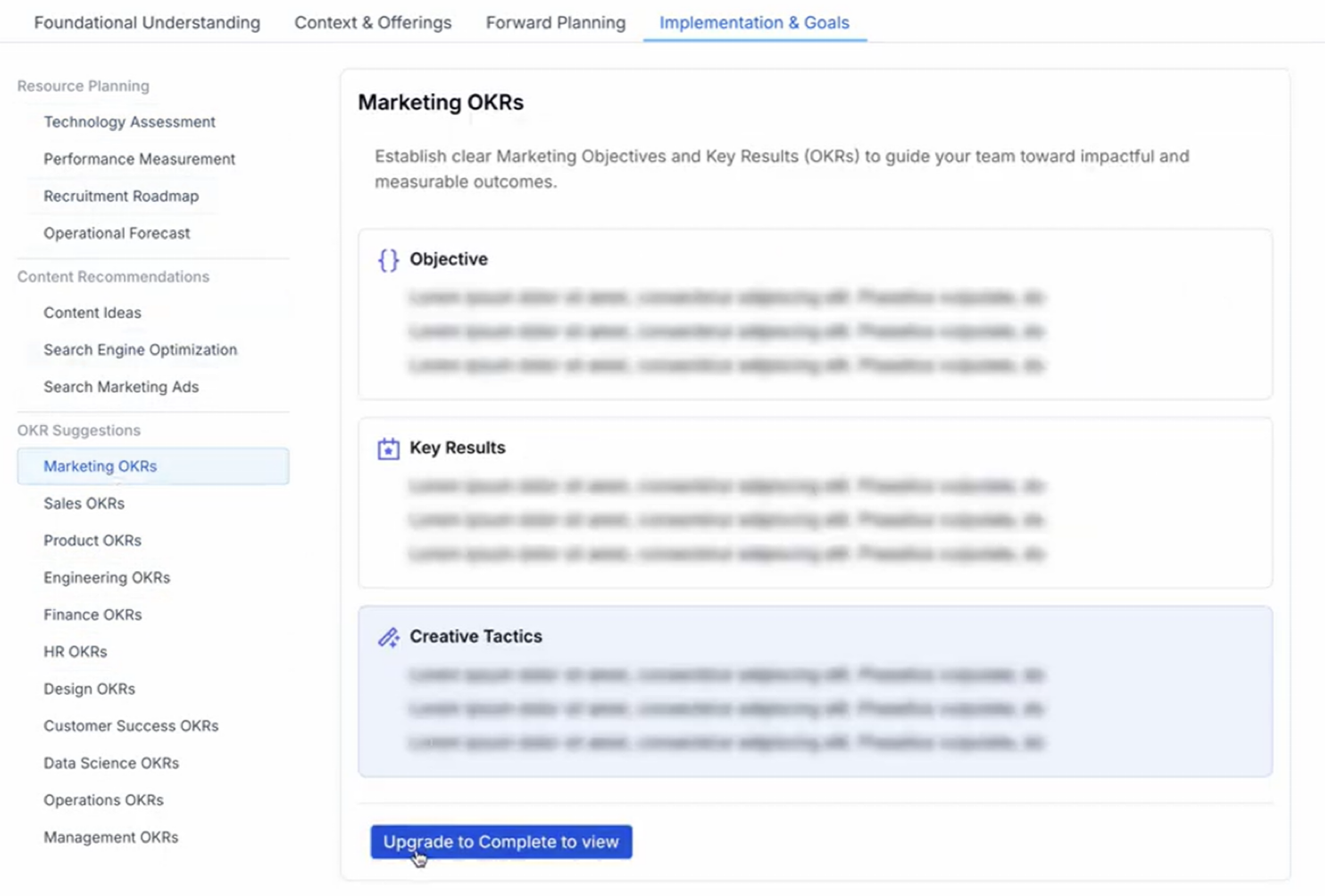Select the Implementation & Goals tab
This screenshot has height=896, width=1325.
[754, 22]
